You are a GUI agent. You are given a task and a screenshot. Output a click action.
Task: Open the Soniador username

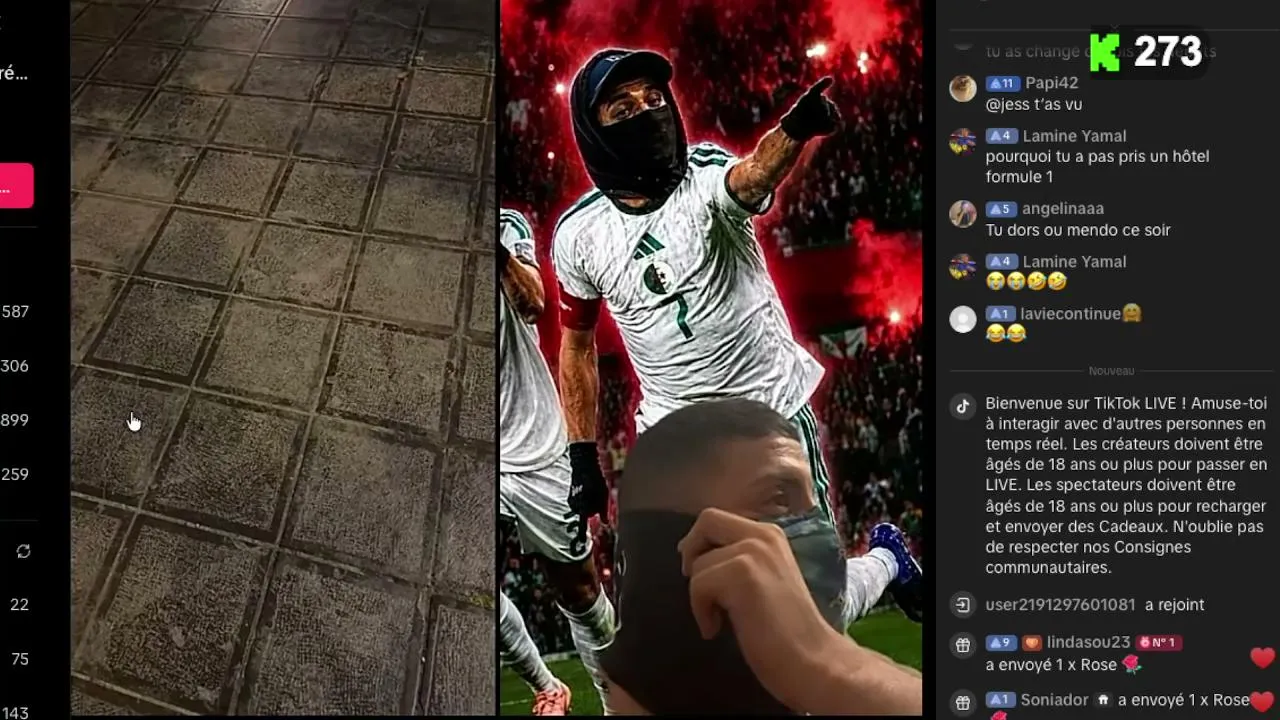(x=1054, y=700)
